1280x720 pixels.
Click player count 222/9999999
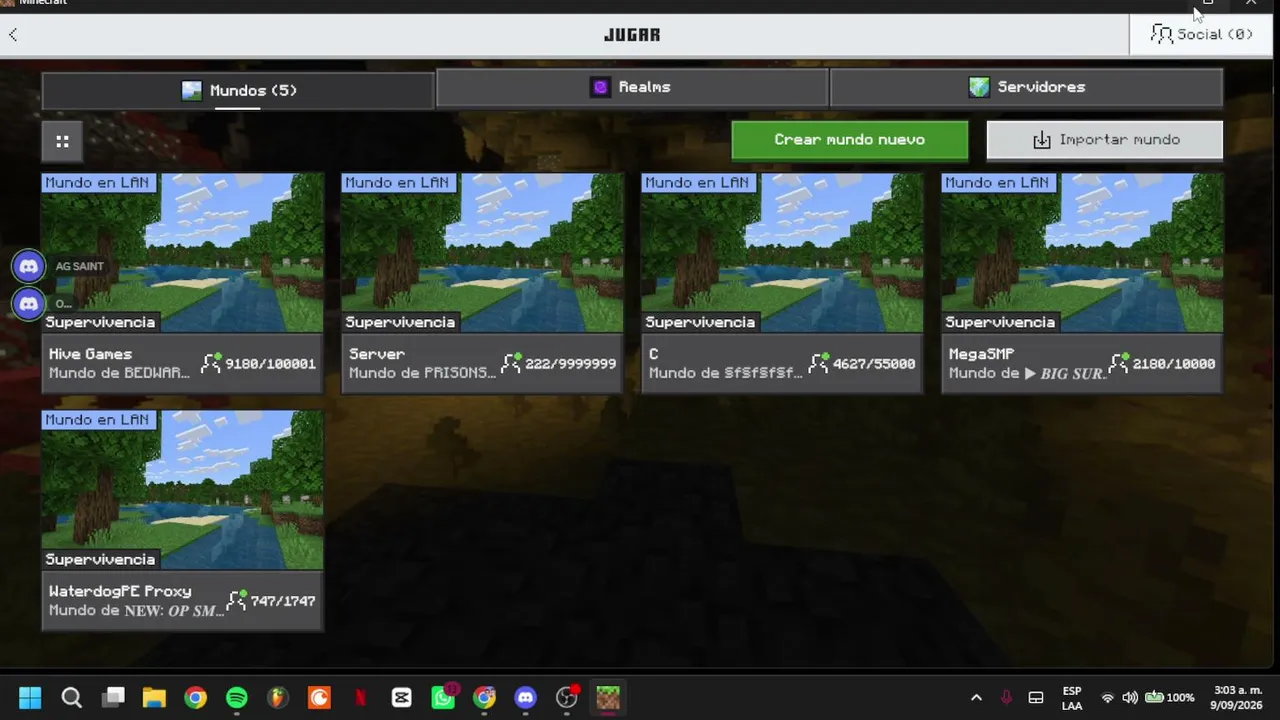pyautogui.click(x=570, y=364)
